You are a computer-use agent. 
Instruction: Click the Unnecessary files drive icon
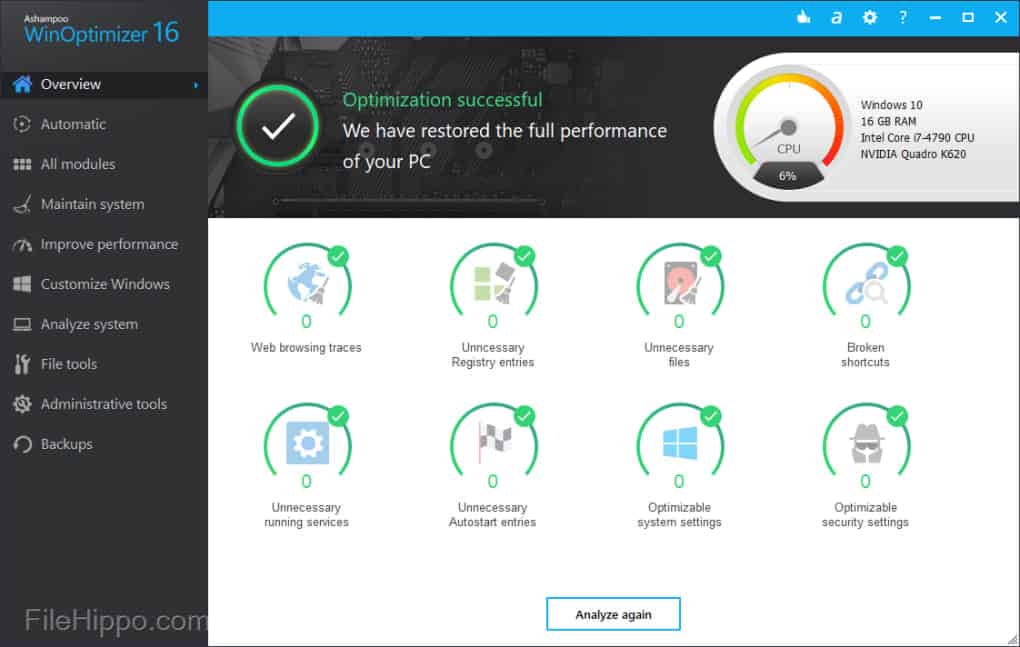click(x=679, y=284)
